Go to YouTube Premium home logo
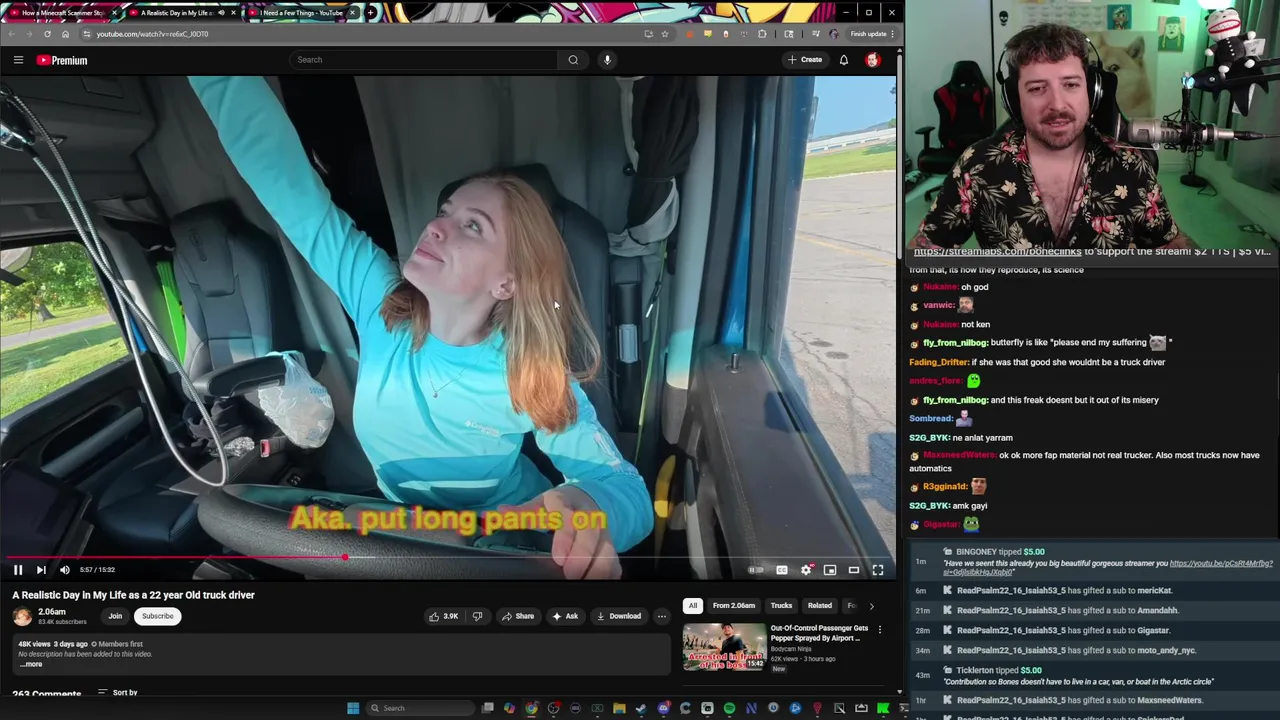The height and width of the screenshot is (720, 1280). pyautogui.click(x=62, y=60)
